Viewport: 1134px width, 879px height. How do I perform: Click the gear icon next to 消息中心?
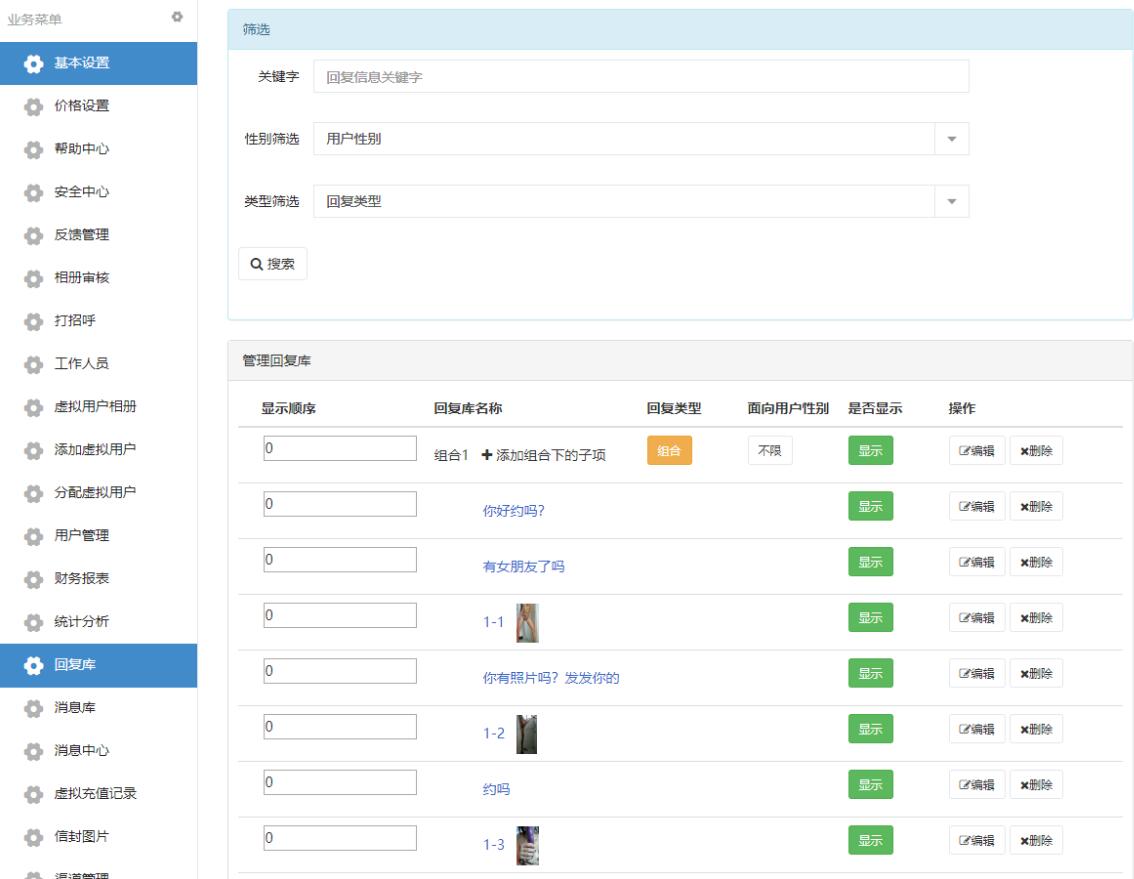coord(33,751)
